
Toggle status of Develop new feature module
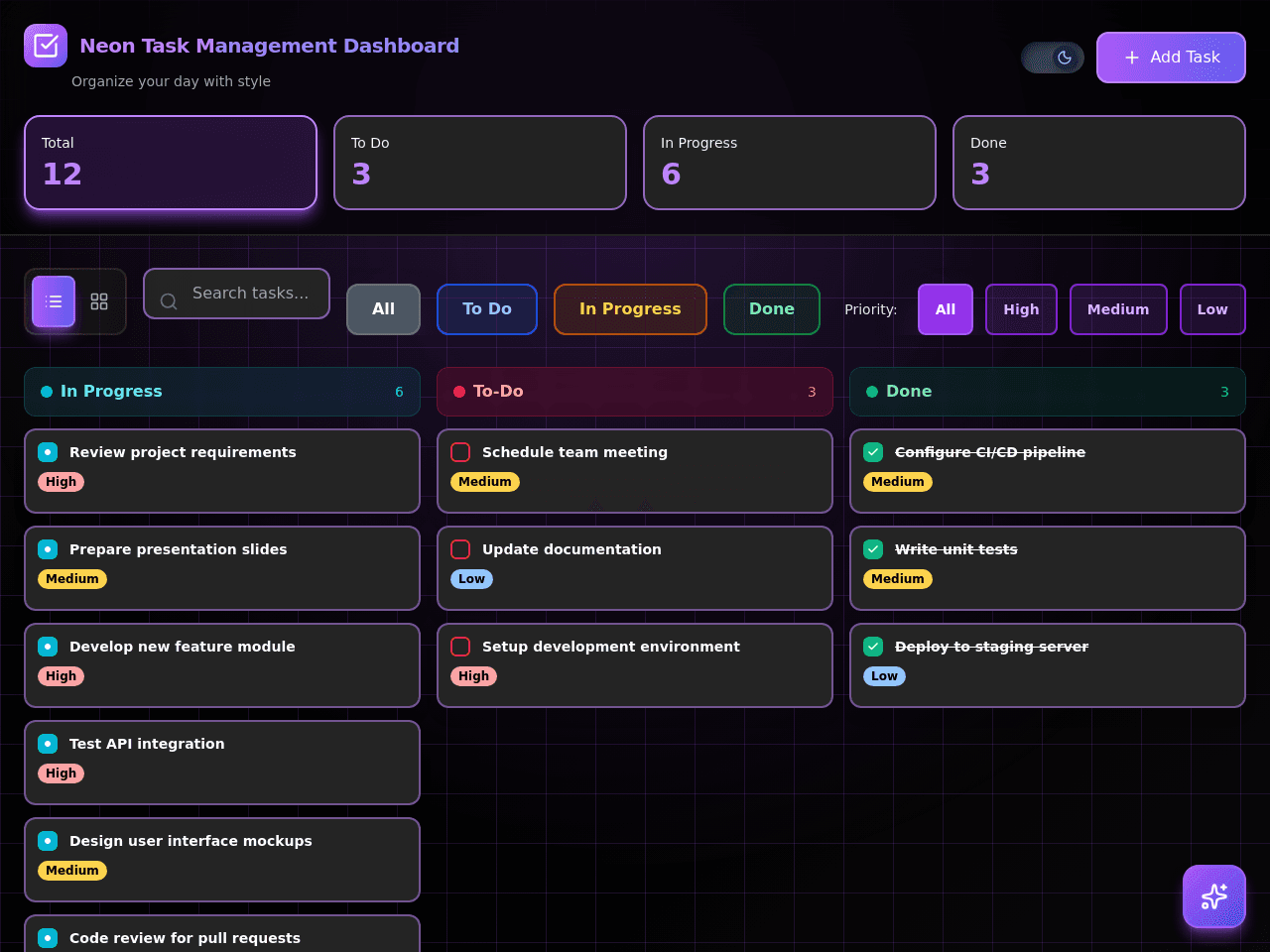pyautogui.click(x=48, y=647)
